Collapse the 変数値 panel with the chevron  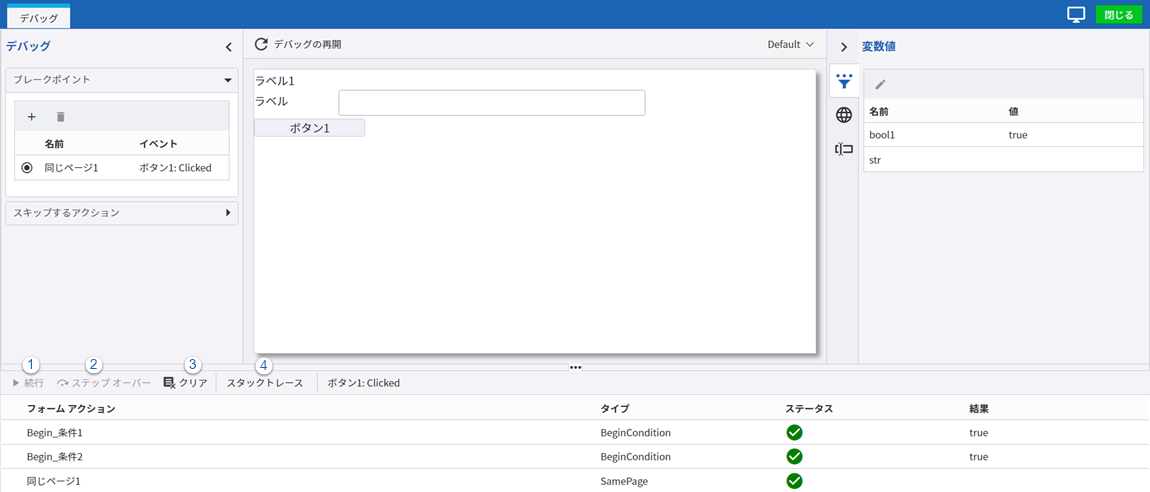click(843, 47)
